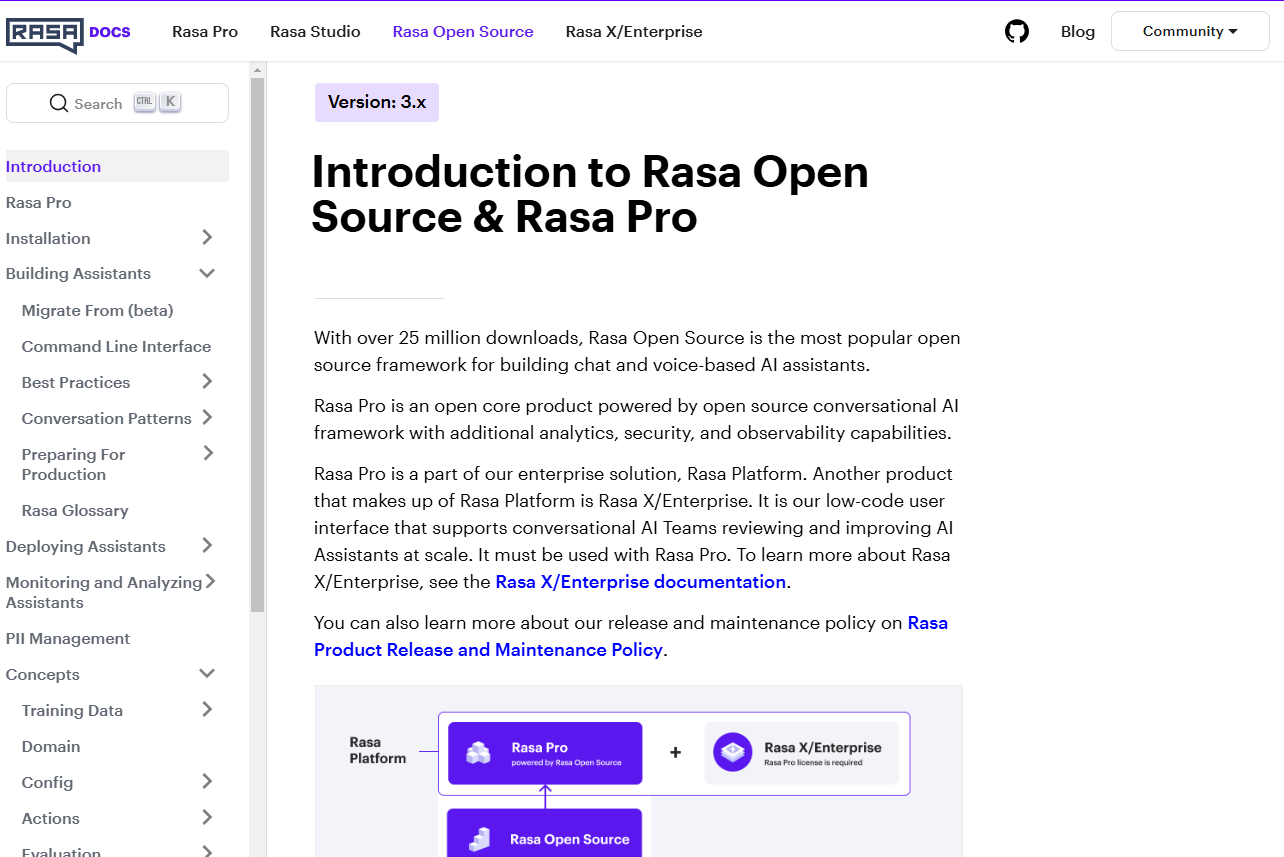Open the Rasa X/Enterprise documentation link
The width and height of the screenshot is (1284, 857).
640,582
